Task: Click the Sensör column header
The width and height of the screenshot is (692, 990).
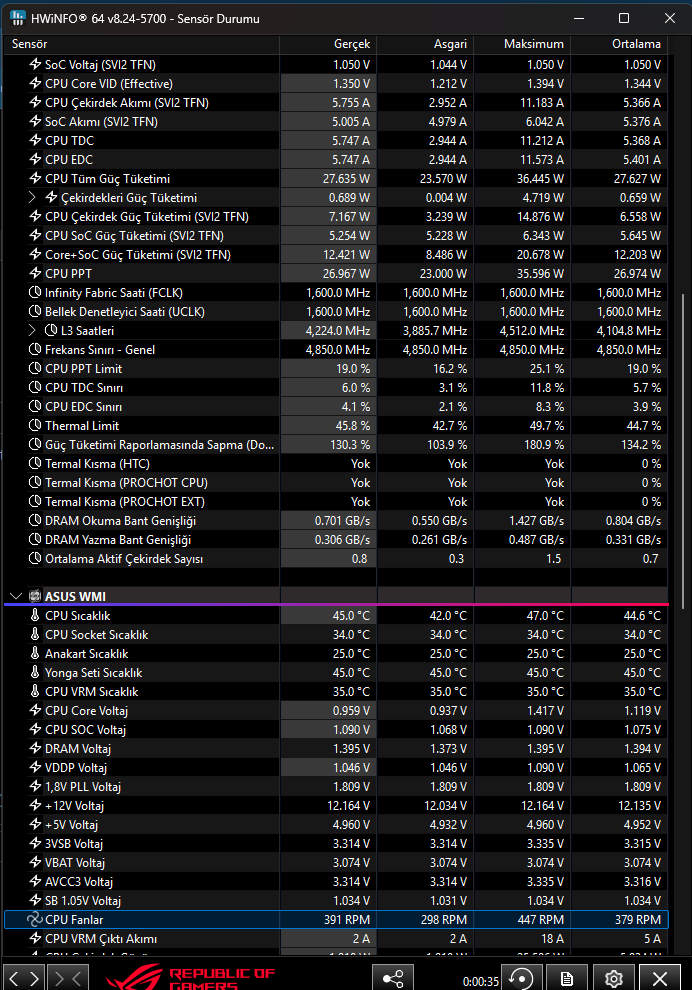Action: pyautogui.click(x=141, y=44)
